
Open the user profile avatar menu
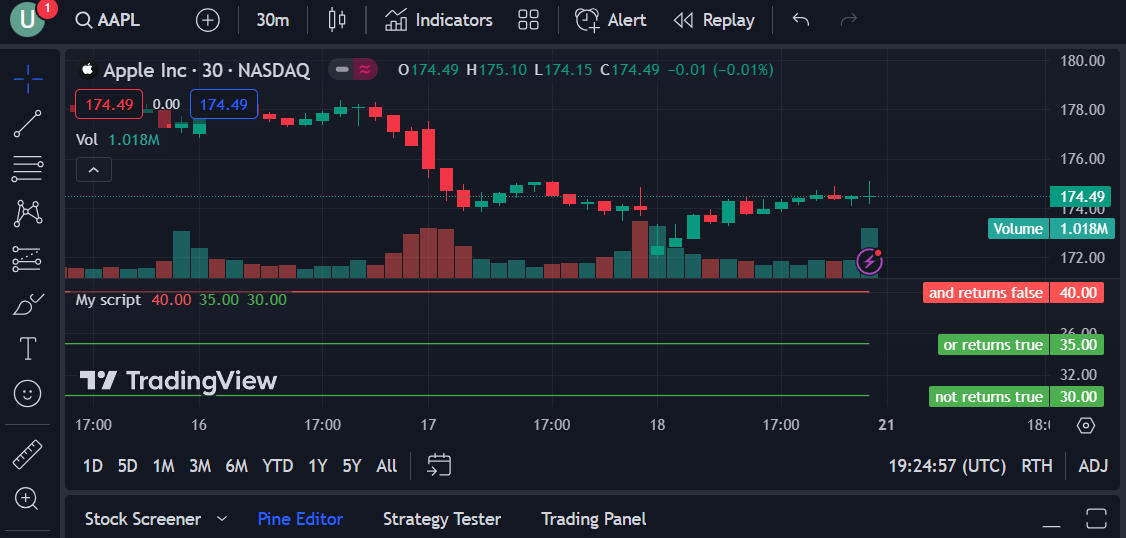27,19
